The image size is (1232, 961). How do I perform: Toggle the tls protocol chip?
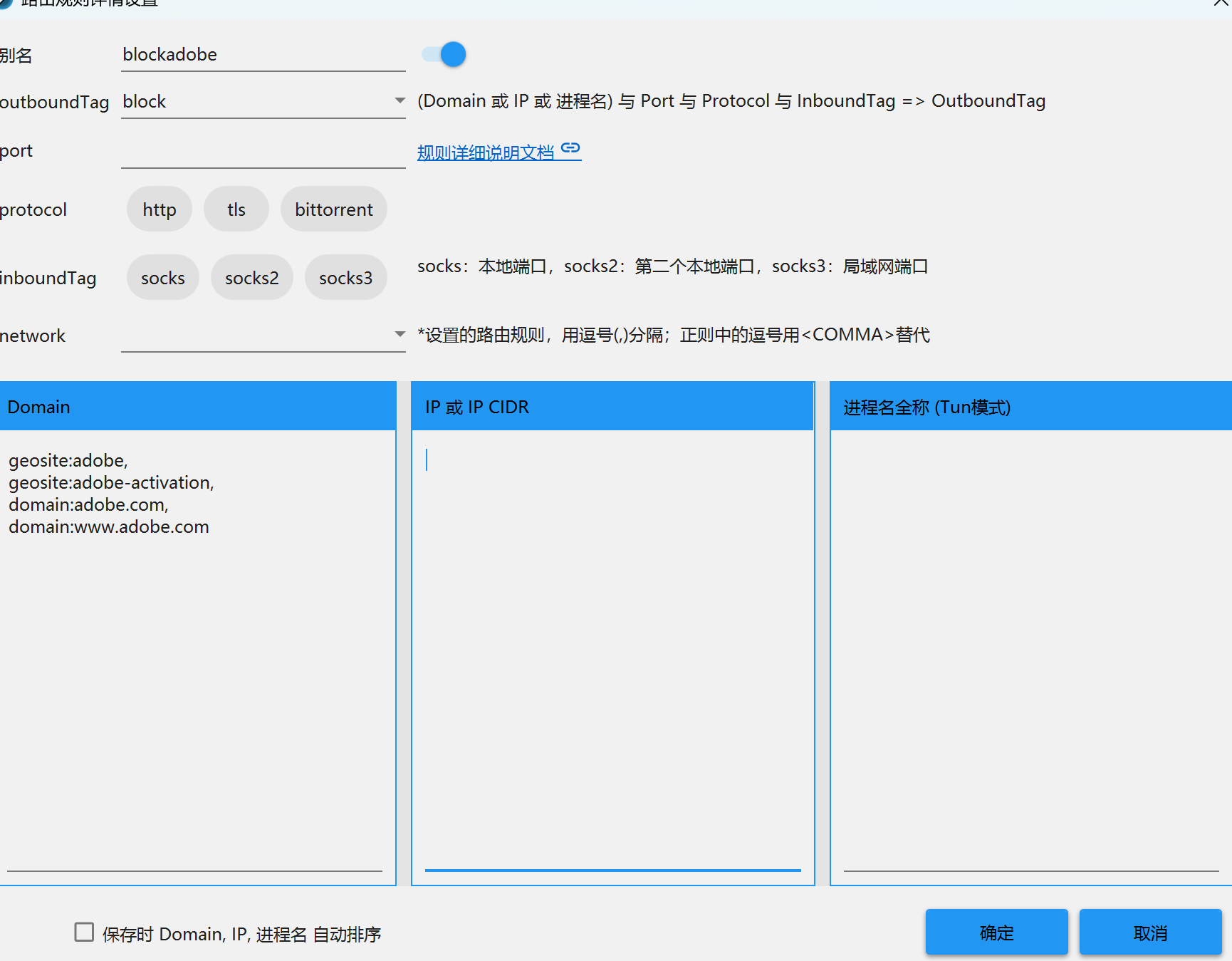(236, 209)
